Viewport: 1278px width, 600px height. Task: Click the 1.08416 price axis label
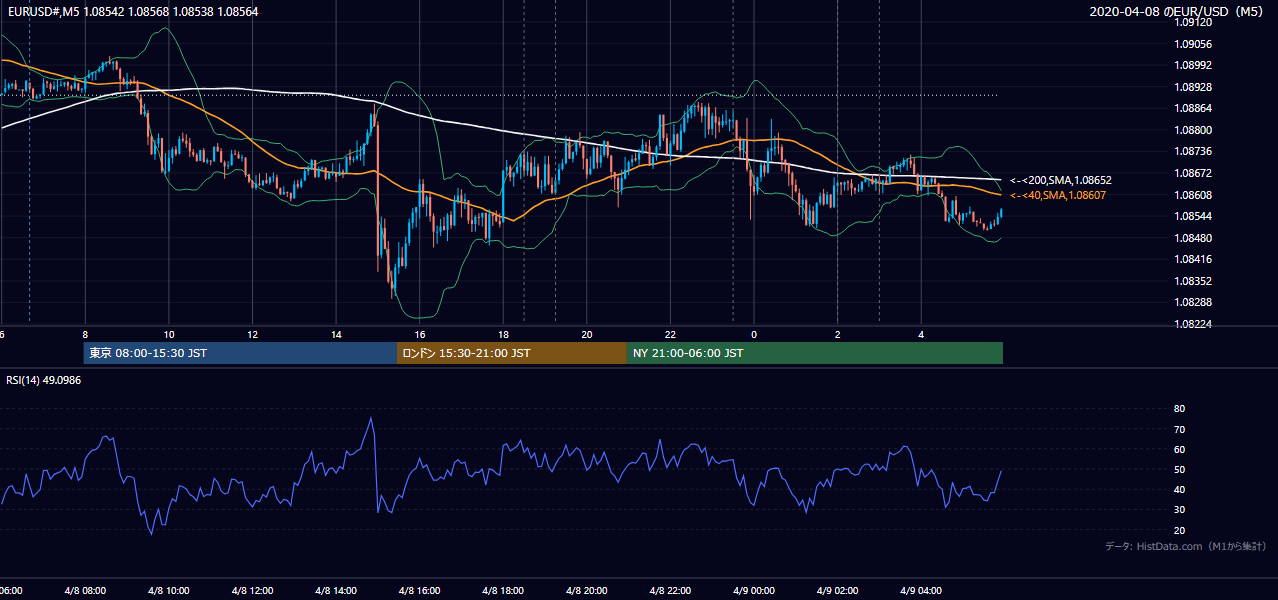(1193, 259)
